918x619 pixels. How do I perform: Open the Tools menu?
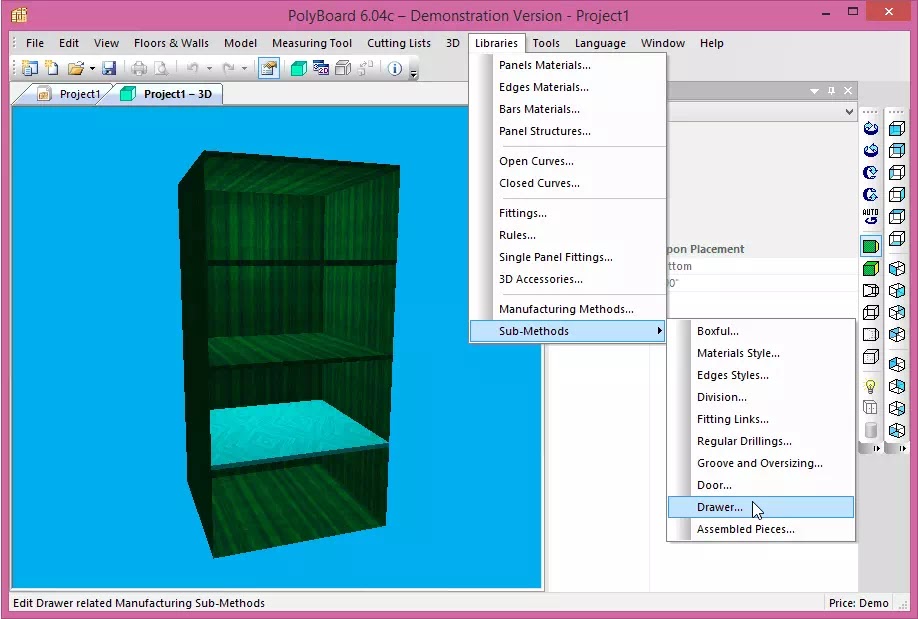(546, 43)
